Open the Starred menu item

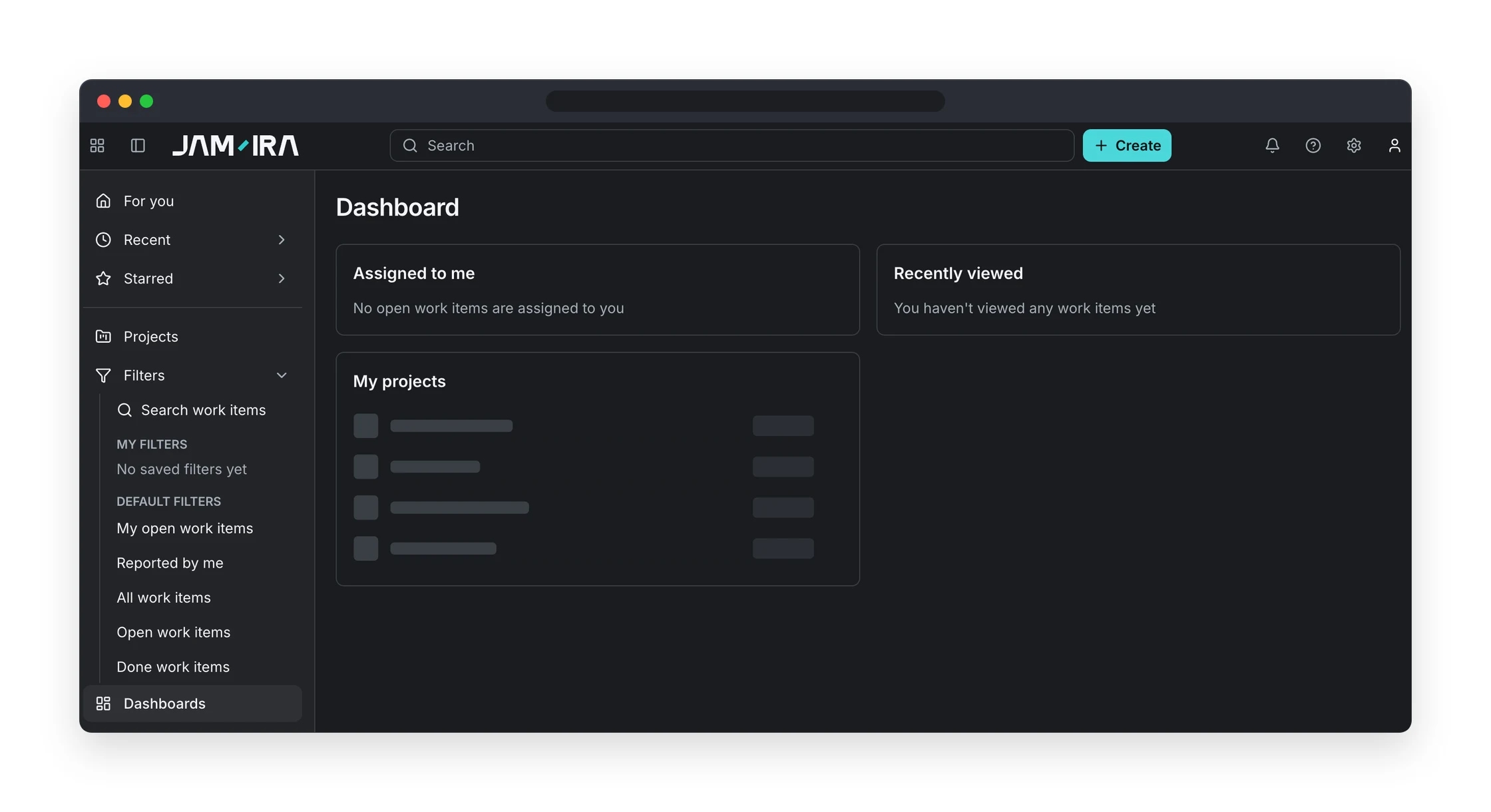(192, 278)
